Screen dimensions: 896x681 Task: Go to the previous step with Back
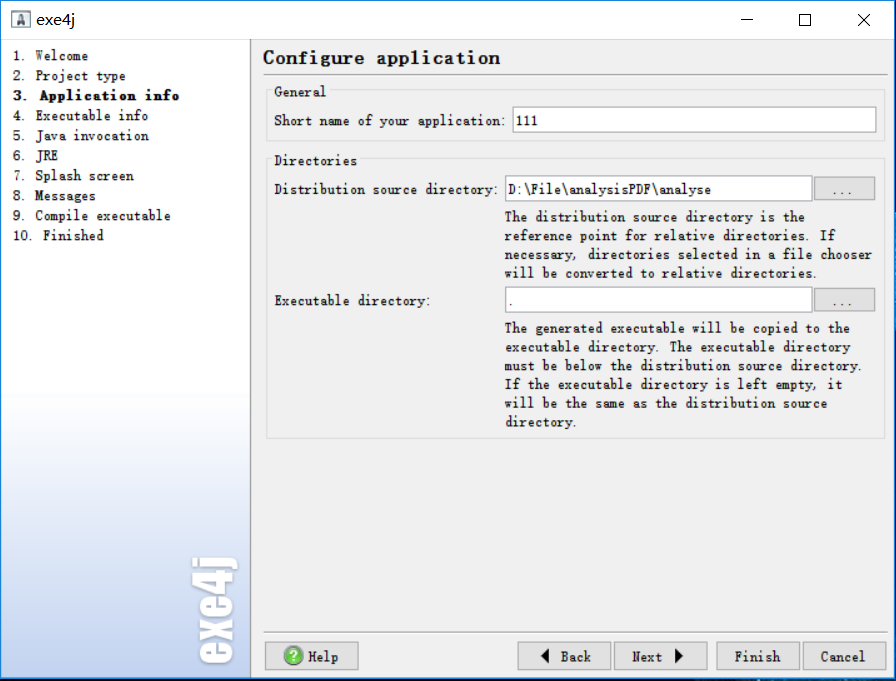[x=564, y=656]
